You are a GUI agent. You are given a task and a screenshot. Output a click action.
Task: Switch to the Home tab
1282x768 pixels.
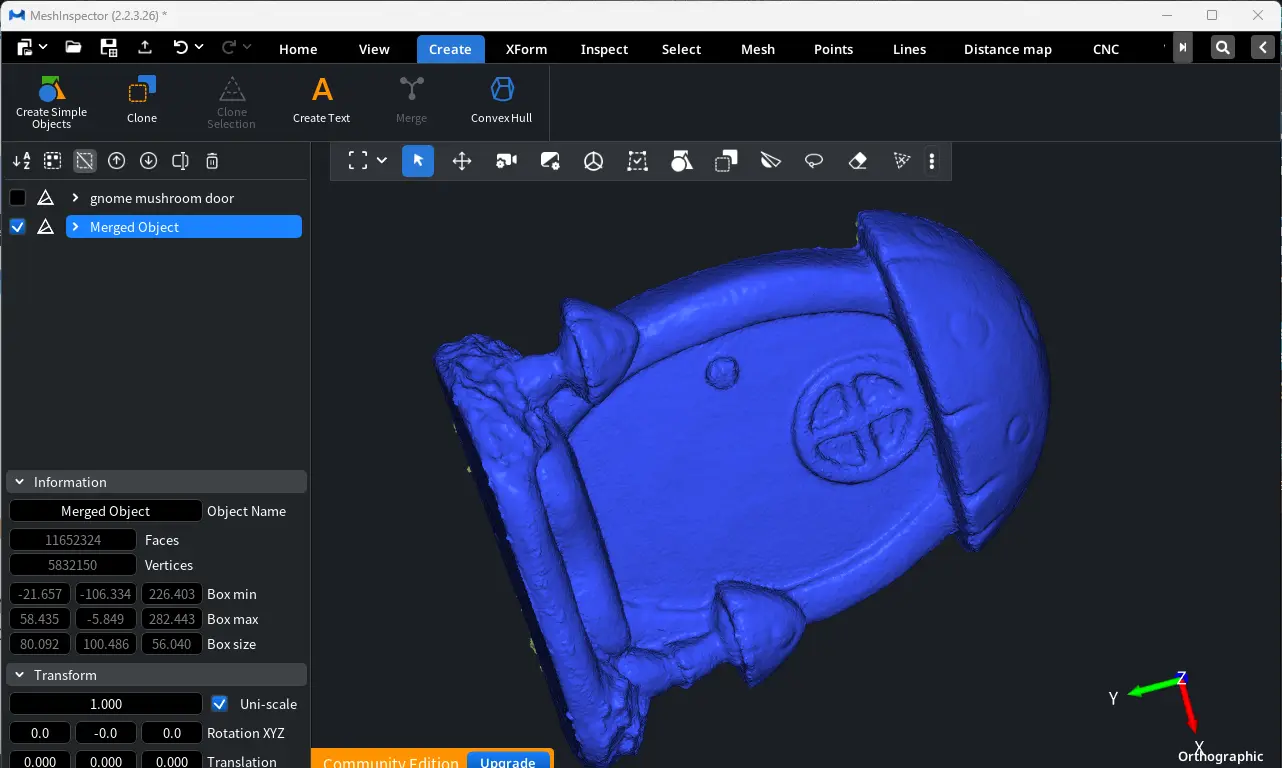pyautogui.click(x=298, y=49)
